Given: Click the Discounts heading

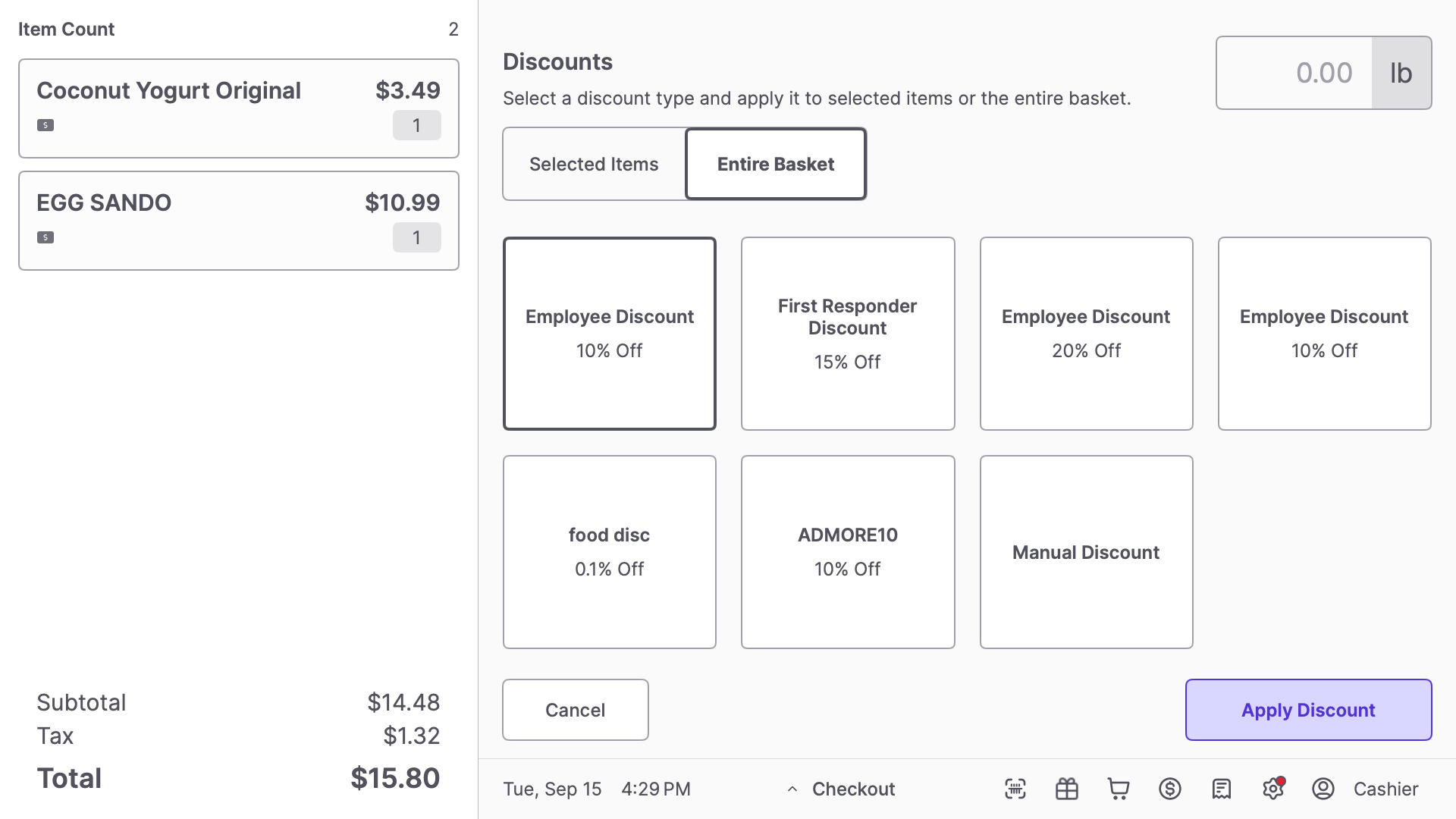Looking at the screenshot, I should (557, 61).
